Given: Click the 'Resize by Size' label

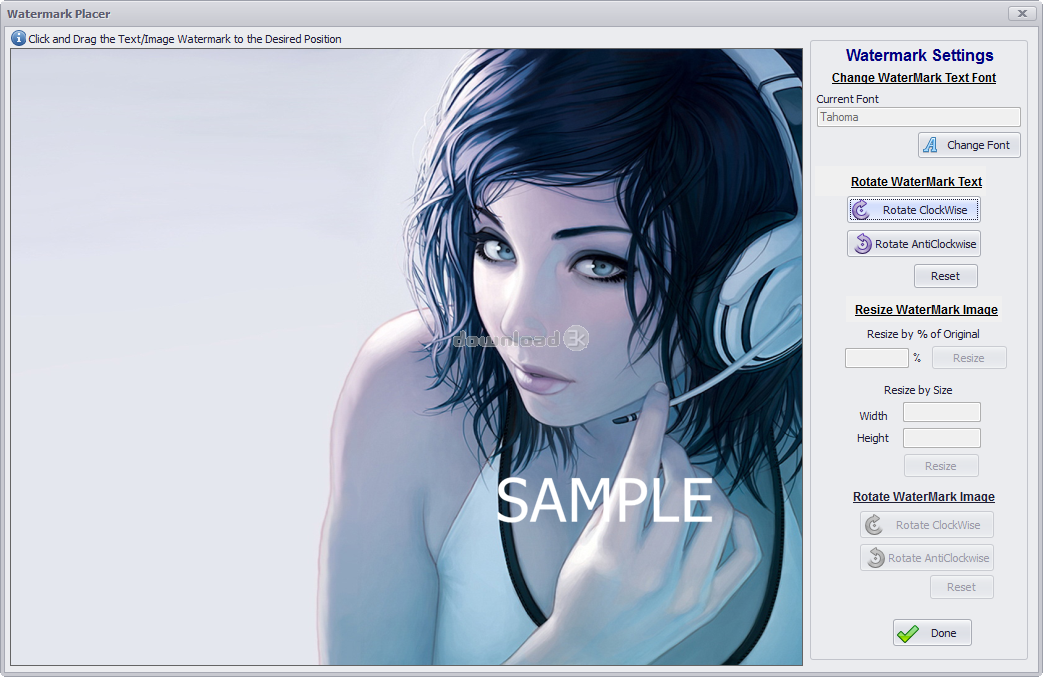Looking at the screenshot, I should pyautogui.click(x=918, y=390).
